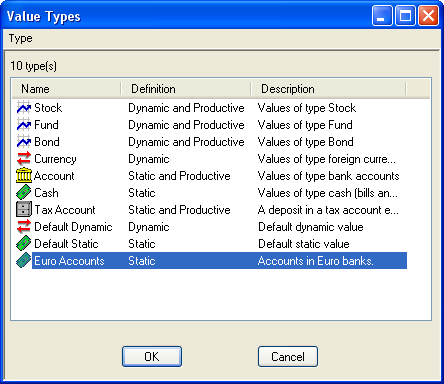This screenshot has width=444, height=384.
Task: Click the Cash green bill icon
Action: (x=24, y=193)
